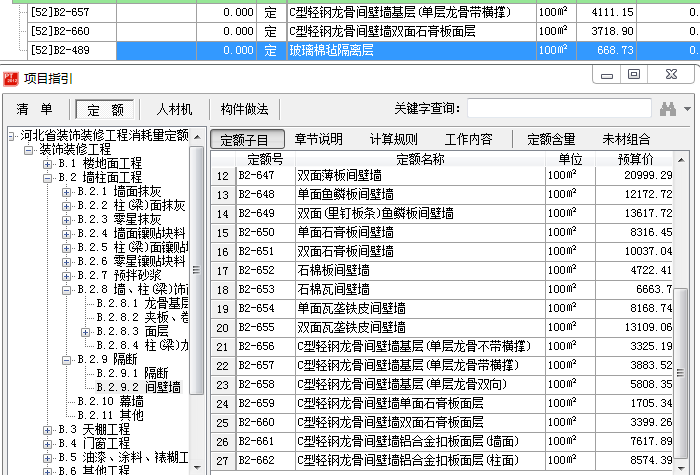Image resolution: width=700 pixels, height=475 pixels.
Task: Select row B2-647 双面薄板间壁墙
Action: 442,175
